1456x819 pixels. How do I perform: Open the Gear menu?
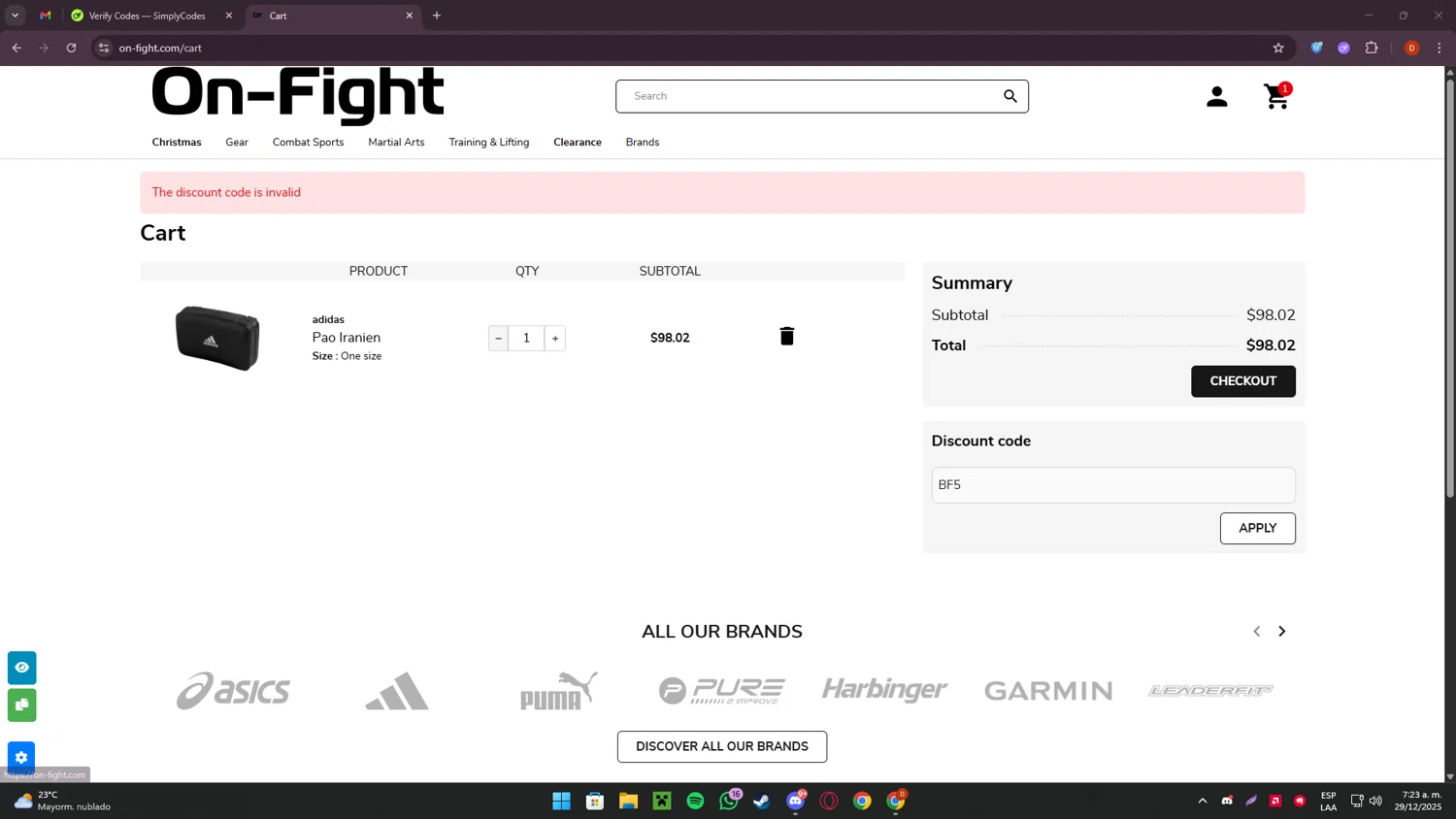(237, 142)
